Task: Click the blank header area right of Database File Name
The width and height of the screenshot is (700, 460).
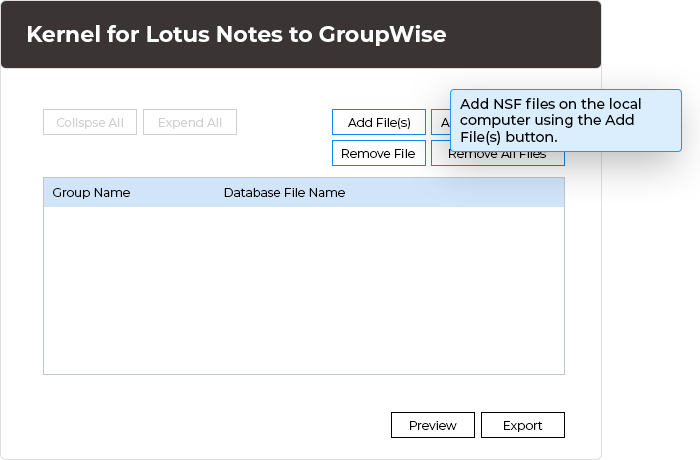Action: click(x=460, y=193)
